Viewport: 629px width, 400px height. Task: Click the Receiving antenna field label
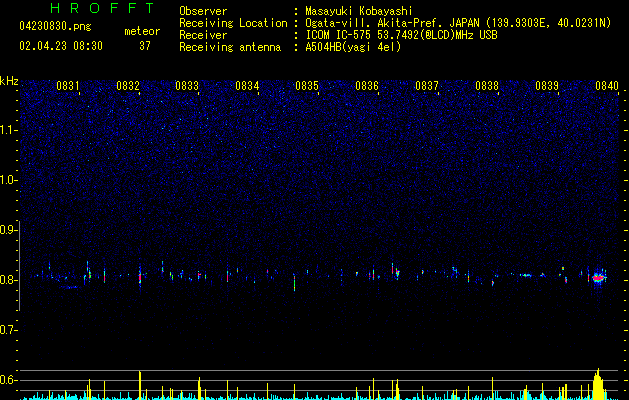tap(230, 47)
